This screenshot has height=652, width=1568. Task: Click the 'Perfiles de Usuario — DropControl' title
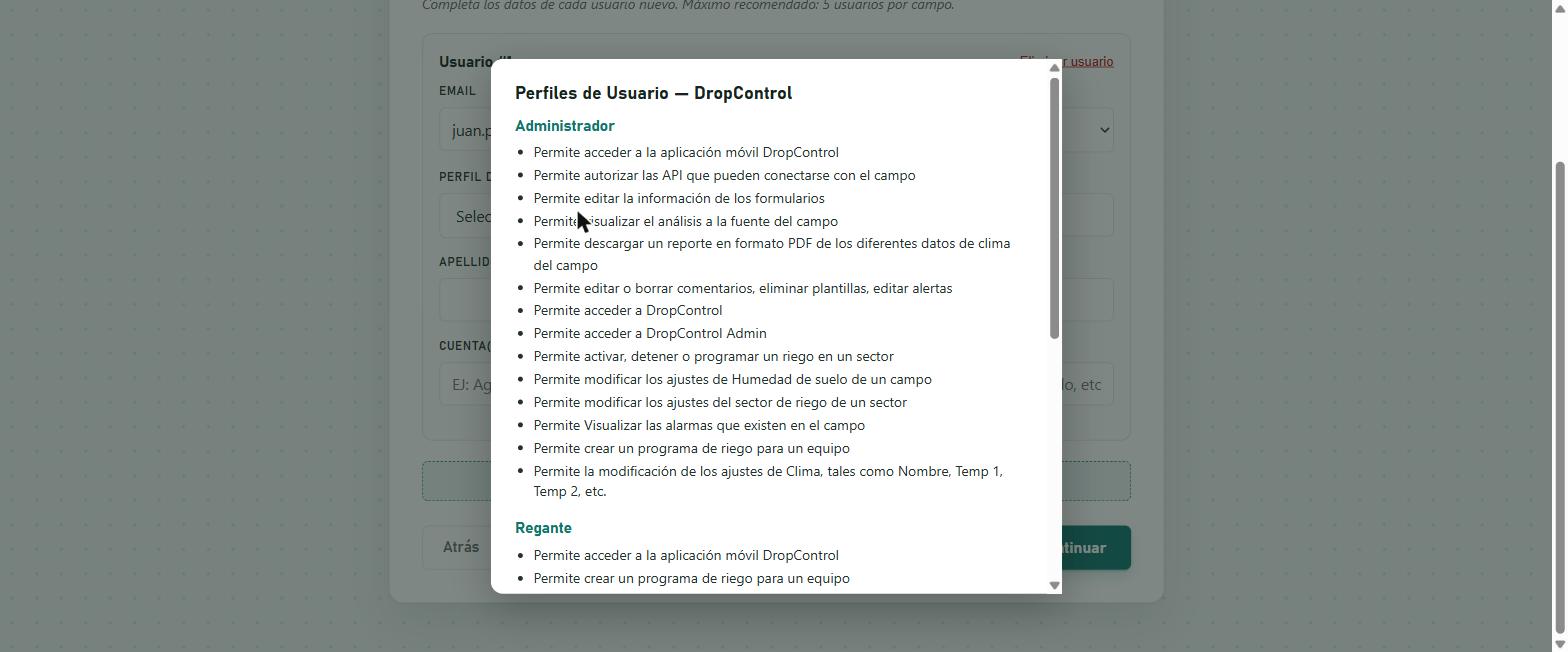pyautogui.click(x=653, y=93)
